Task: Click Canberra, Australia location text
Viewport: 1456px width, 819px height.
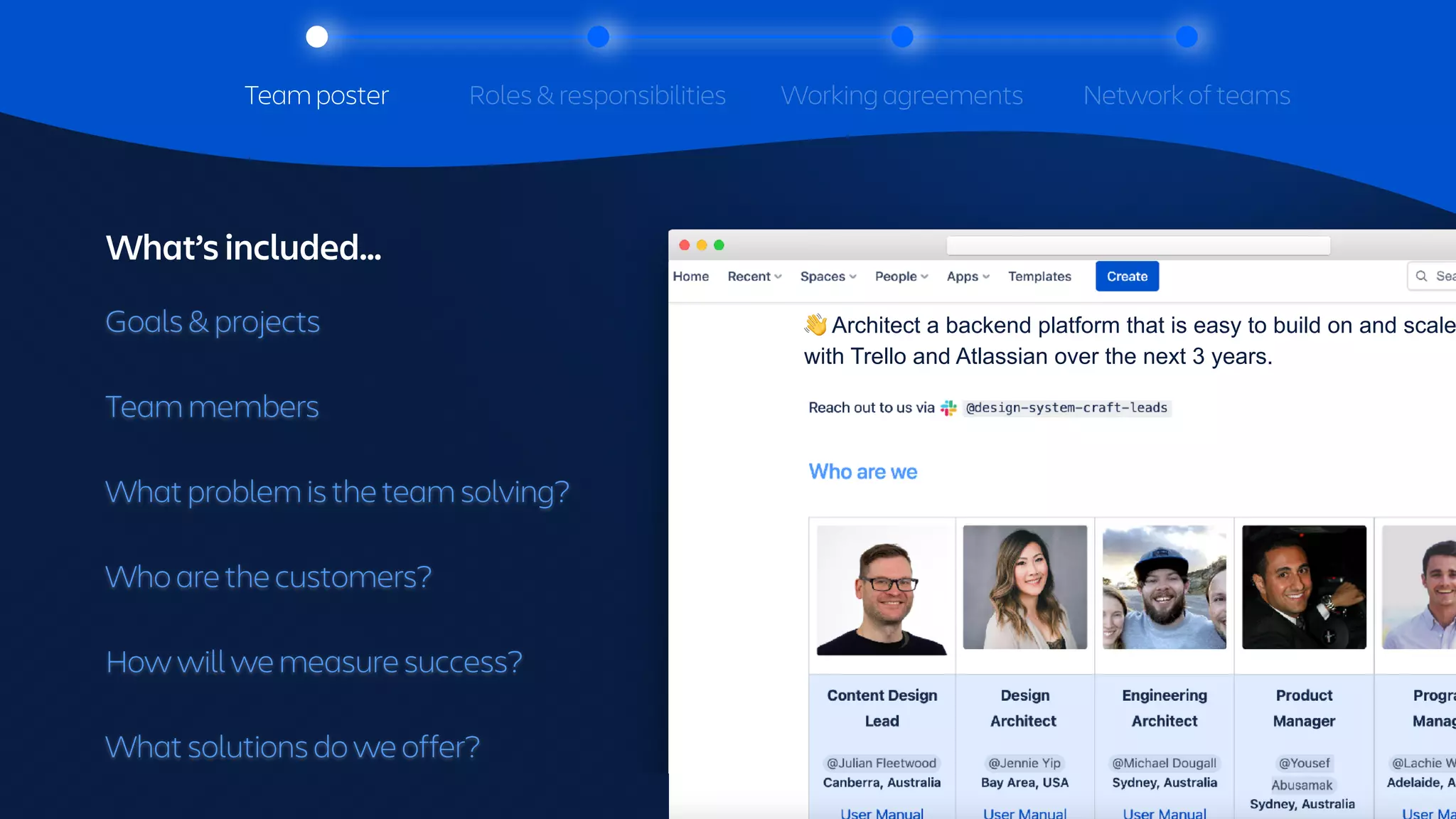Action: [882, 783]
